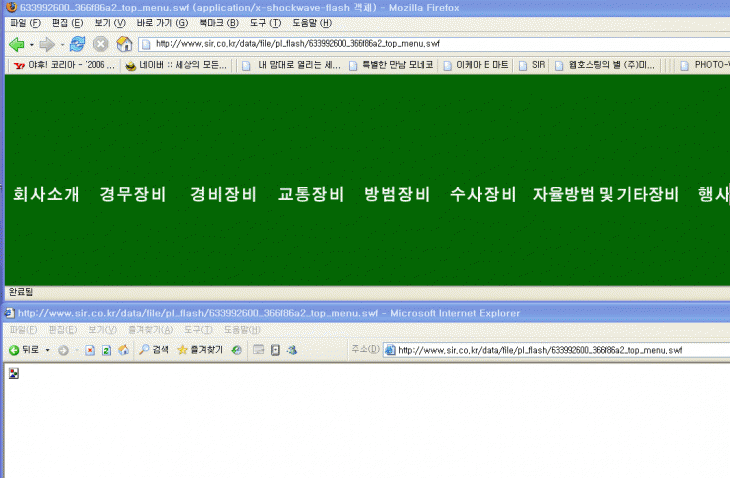Click 회사소개 in the flash menu

46,195
